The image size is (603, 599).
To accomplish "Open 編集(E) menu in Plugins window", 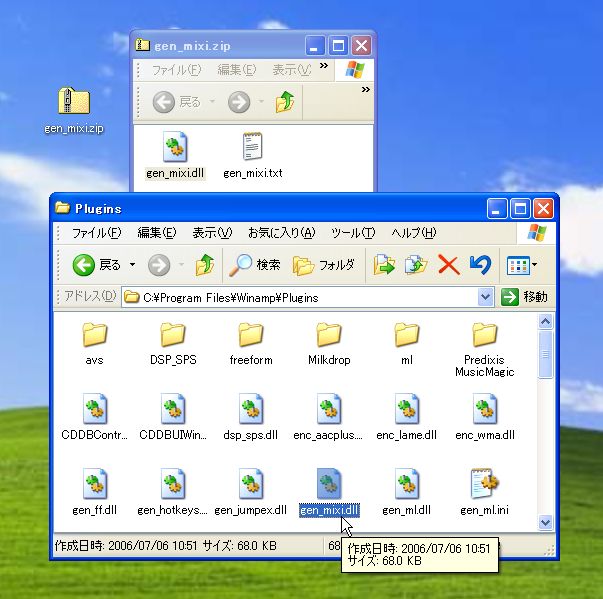I will pyautogui.click(x=157, y=233).
